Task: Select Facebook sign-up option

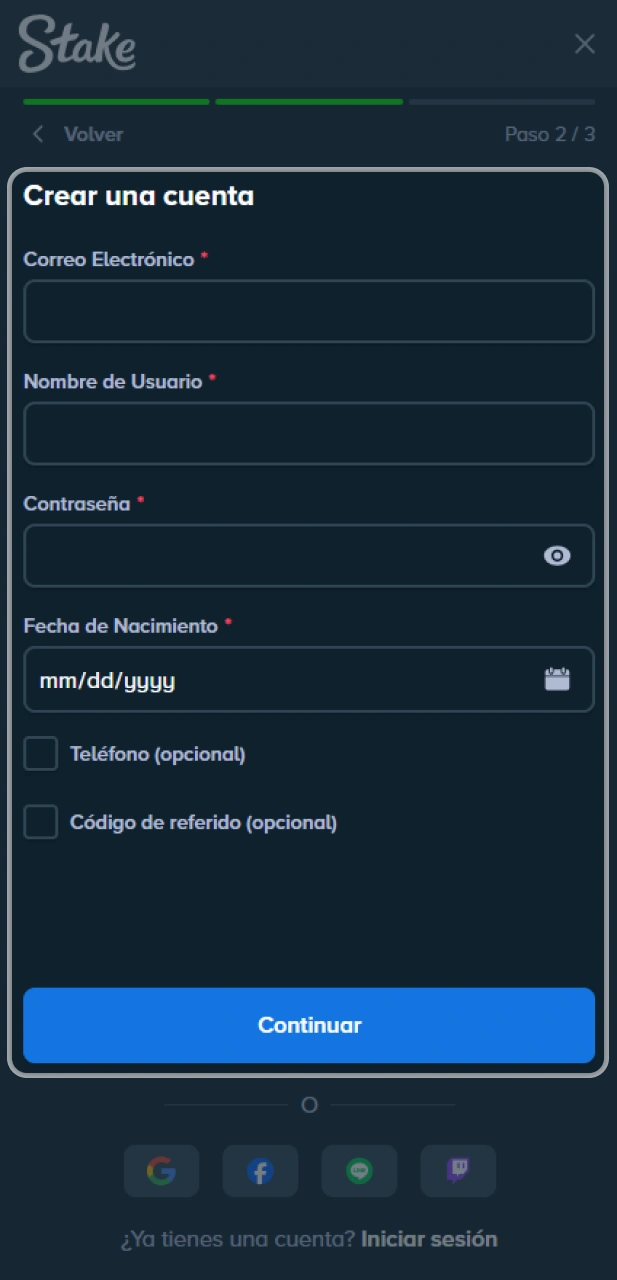Action: [x=260, y=1171]
